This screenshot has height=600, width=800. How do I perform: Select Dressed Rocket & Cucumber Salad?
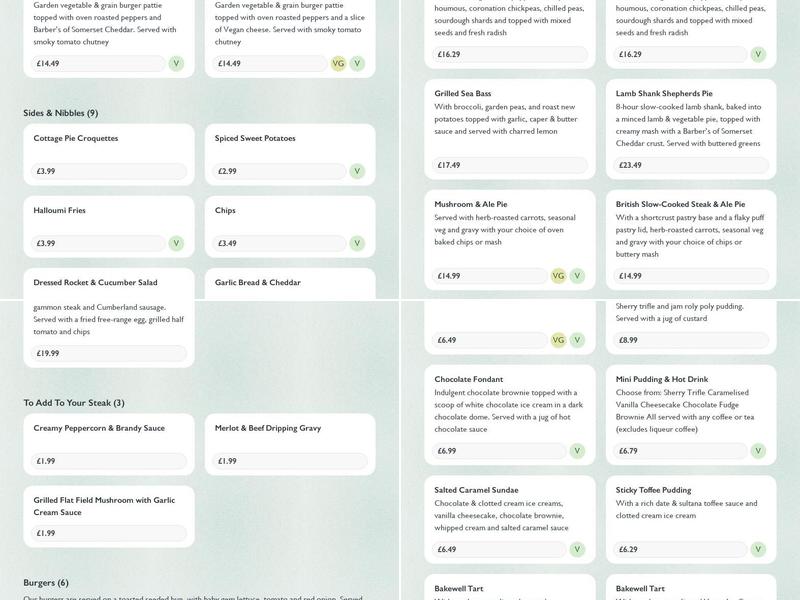(95, 283)
